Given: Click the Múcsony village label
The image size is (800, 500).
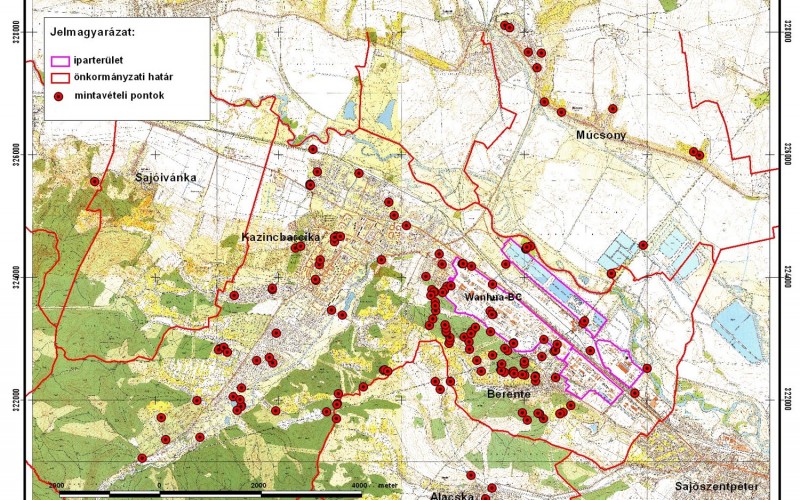Looking at the screenshot, I should pos(600,132).
